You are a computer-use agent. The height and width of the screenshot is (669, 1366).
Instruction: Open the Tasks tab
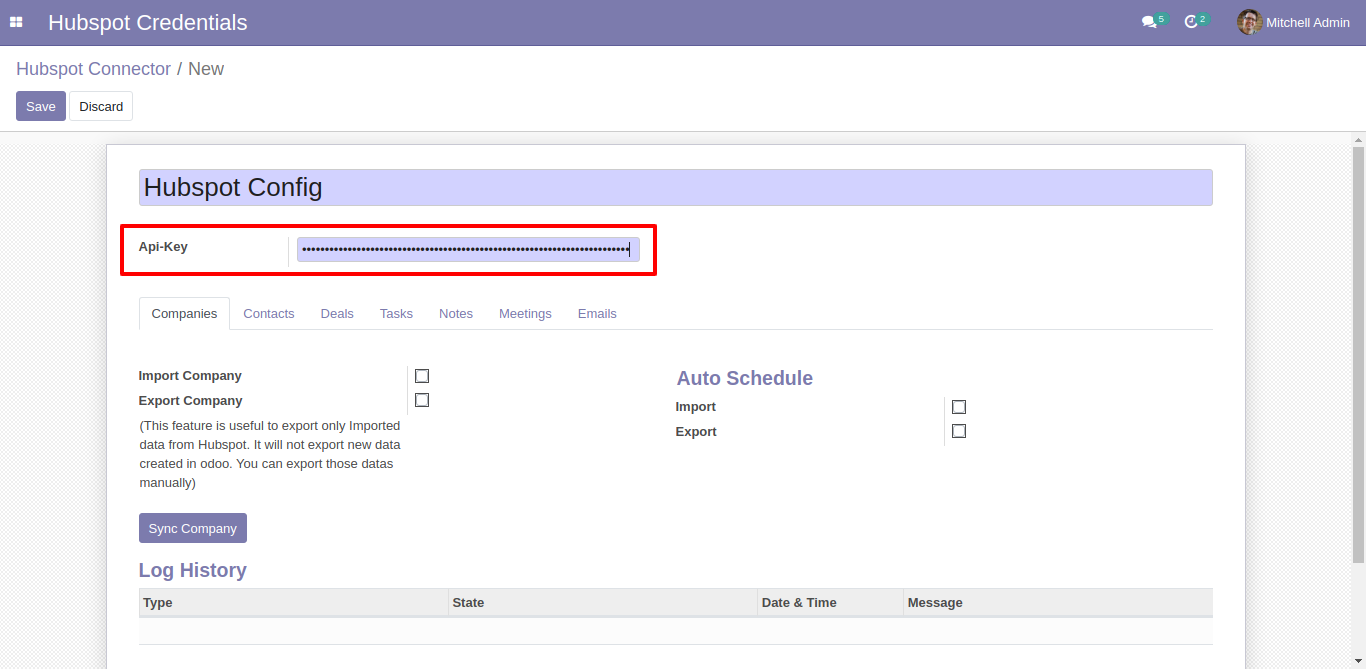tap(396, 313)
